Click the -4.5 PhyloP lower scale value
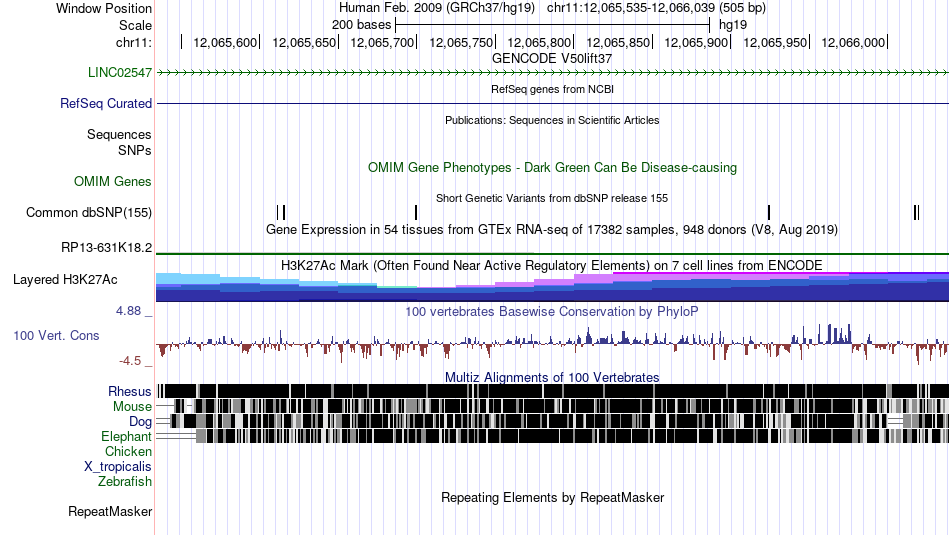 (130, 361)
